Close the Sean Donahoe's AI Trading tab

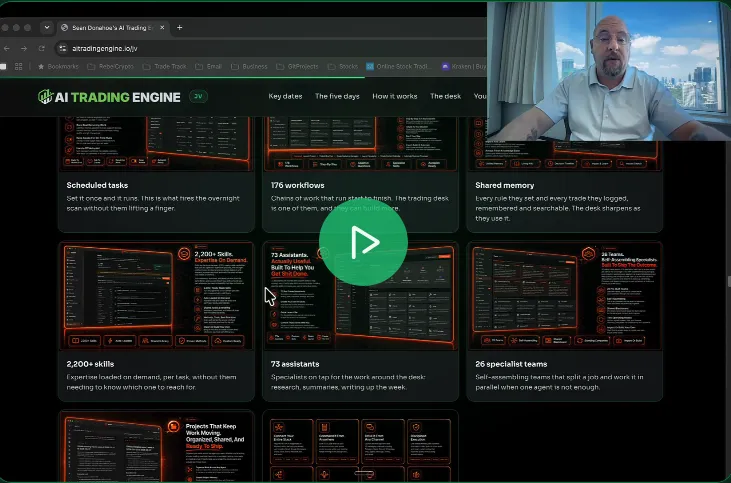(x=162, y=28)
